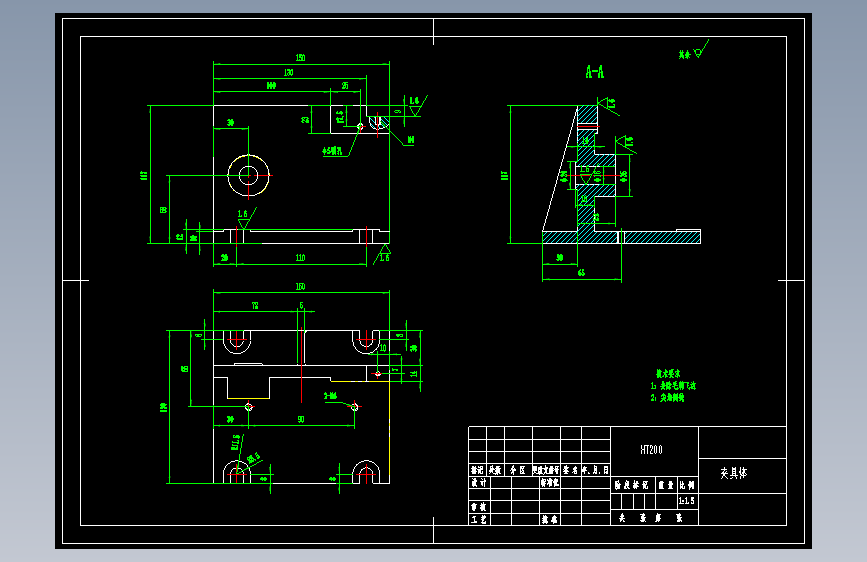This screenshot has width=867, height=562.
Task: Select the 其余 surface finish note
Action: (685, 54)
